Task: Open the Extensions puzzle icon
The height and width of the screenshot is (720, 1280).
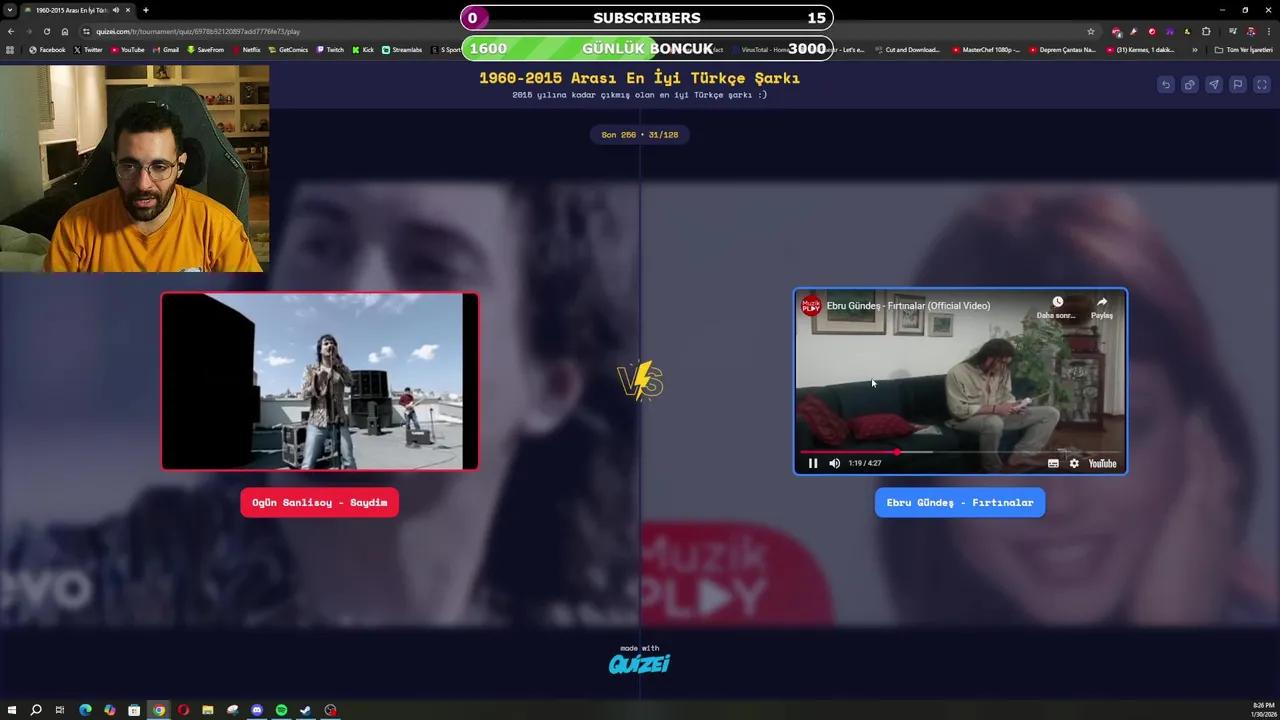Action: [x=1206, y=31]
